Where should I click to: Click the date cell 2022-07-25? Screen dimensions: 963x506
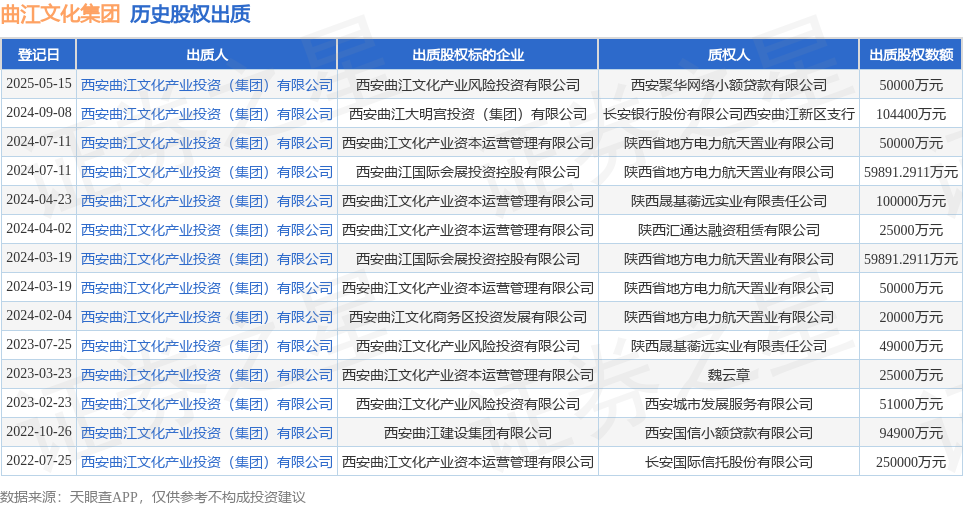[39, 461]
